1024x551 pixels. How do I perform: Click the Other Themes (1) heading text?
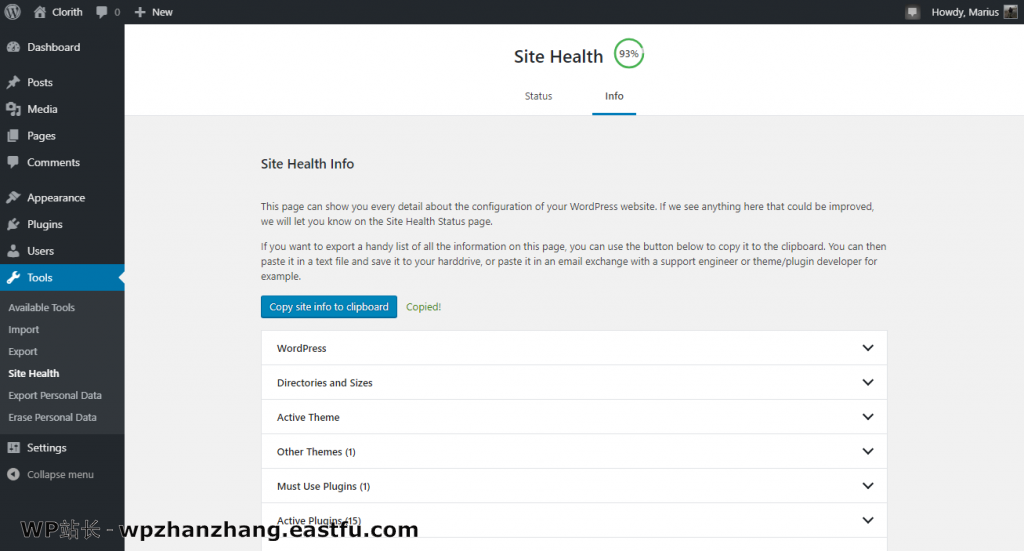[316, 452]
